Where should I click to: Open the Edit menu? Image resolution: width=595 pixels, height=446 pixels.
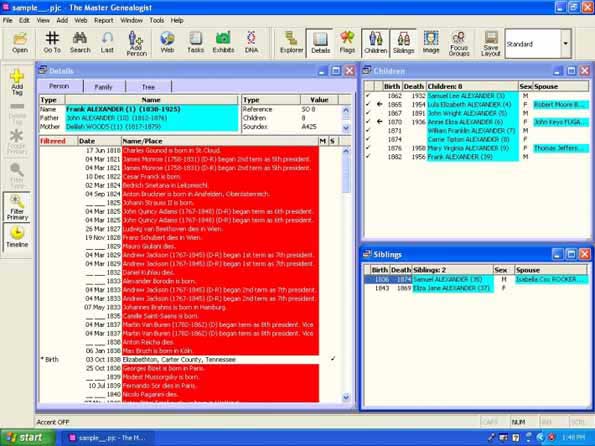pyautogui.click(x=24, y=20)
